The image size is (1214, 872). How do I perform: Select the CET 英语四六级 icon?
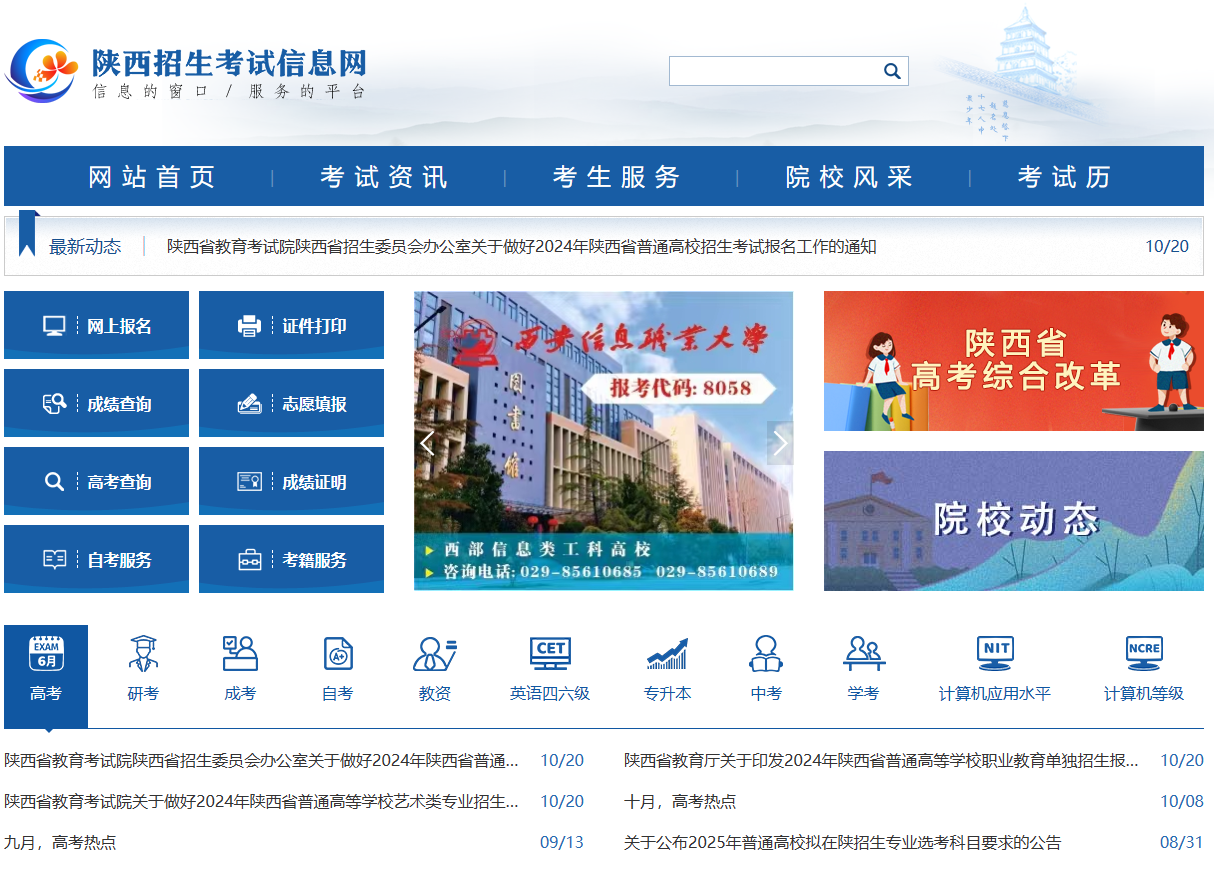(x=550, y=653)
